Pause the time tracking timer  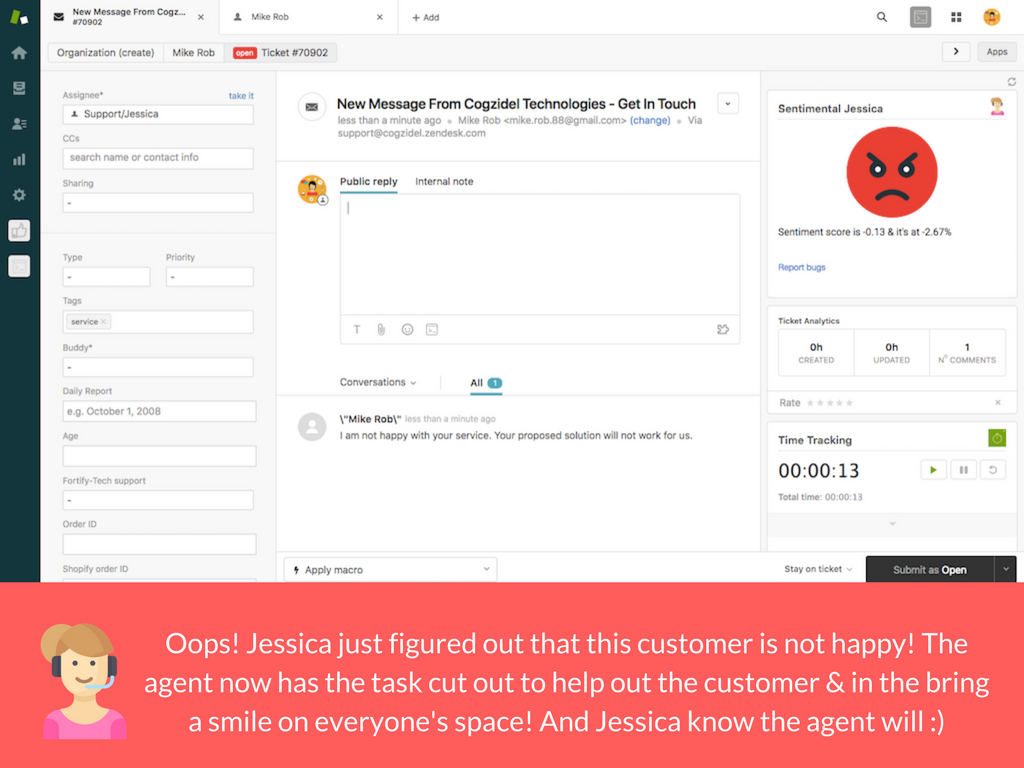point(963,470)
